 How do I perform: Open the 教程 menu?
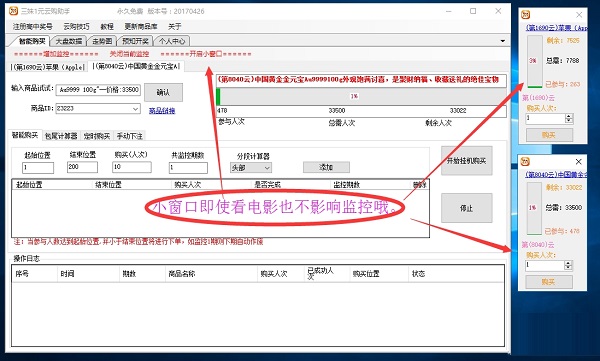107,26
